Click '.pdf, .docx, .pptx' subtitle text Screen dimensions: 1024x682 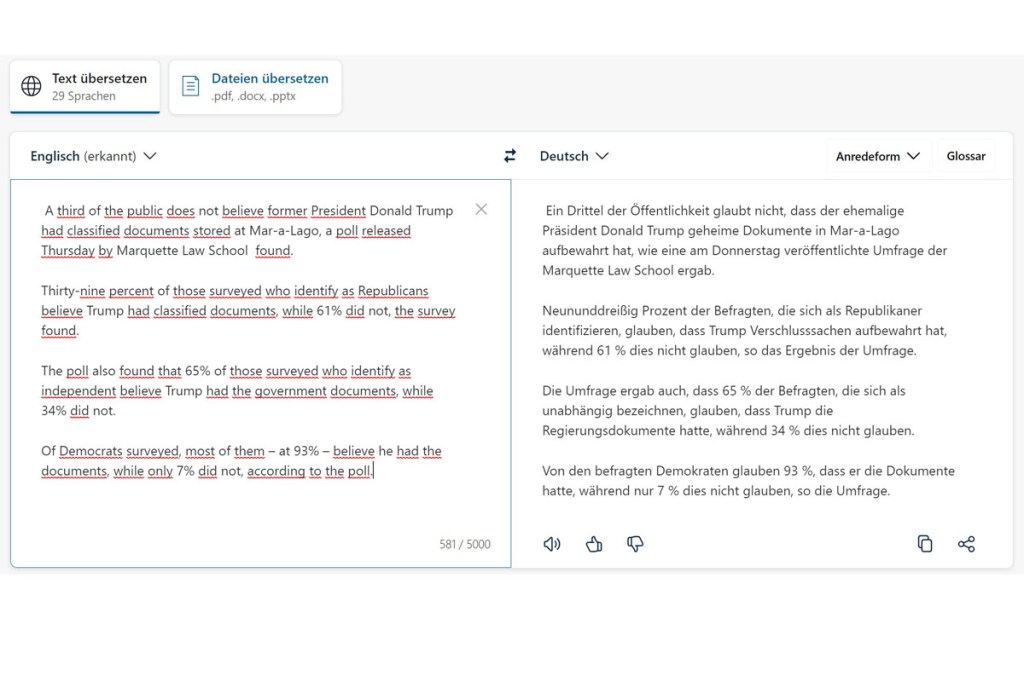pos(253,96)
